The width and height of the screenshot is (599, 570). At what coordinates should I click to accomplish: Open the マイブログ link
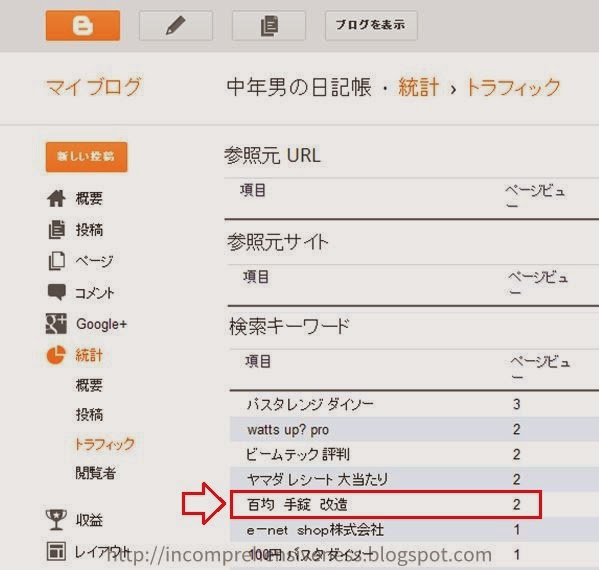pos(94,87)
